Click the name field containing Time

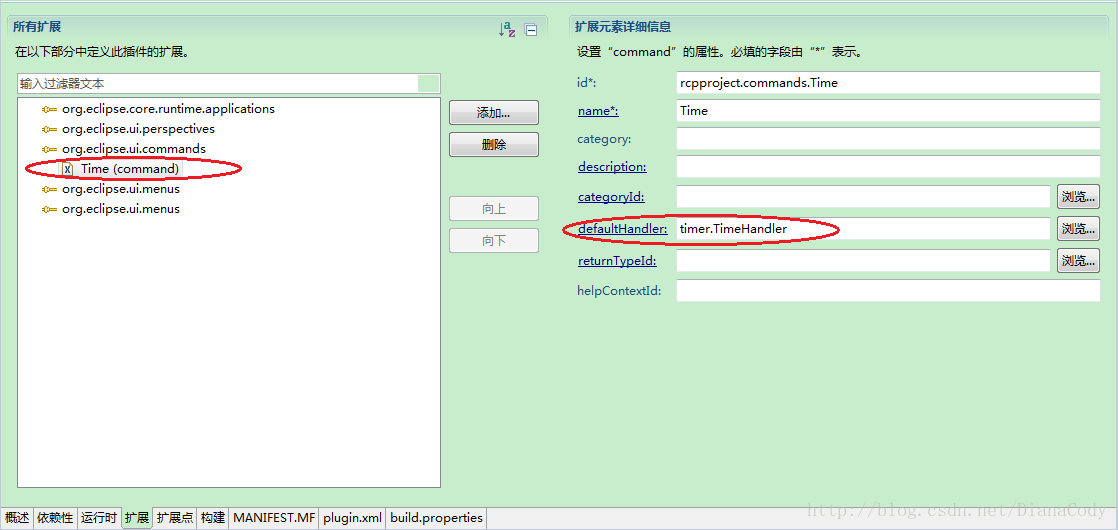(888, 111)
